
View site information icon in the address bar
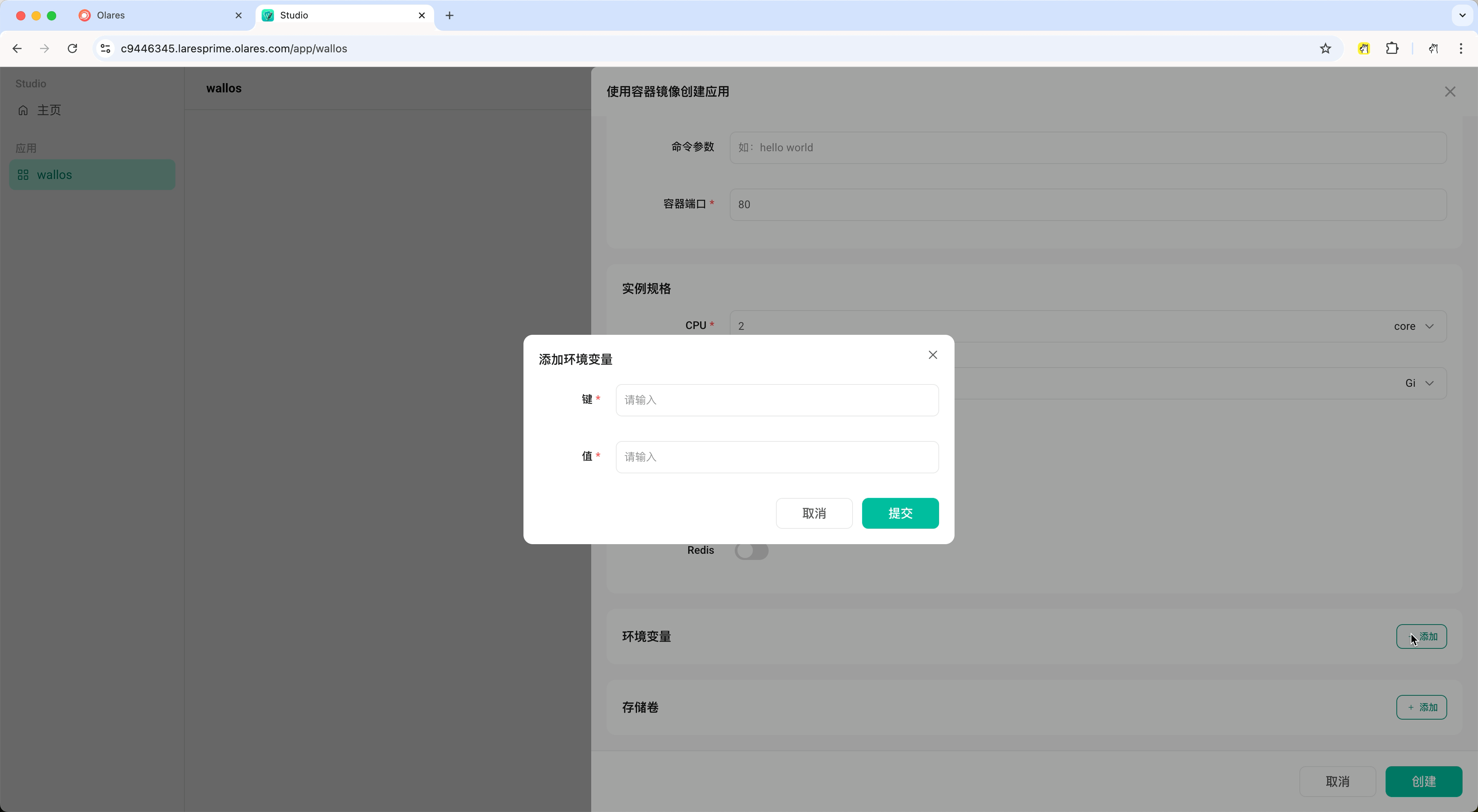(104, 49)
